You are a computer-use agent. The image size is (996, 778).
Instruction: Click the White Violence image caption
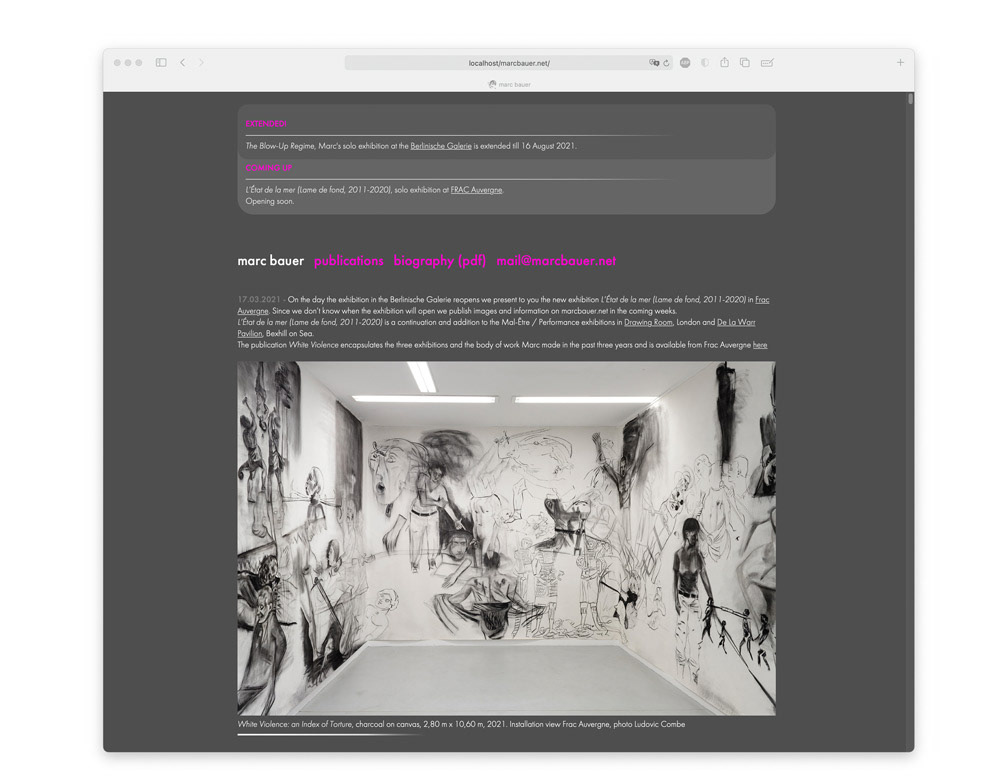pos(461,724)
